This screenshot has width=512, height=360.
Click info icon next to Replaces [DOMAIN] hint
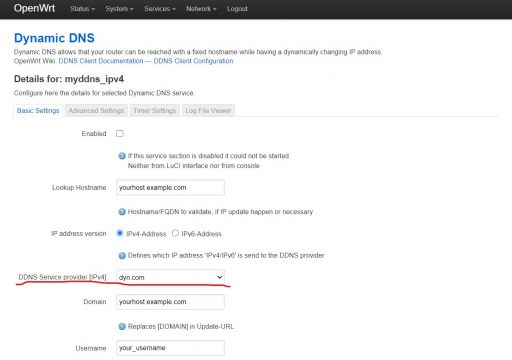coord(122,326)
